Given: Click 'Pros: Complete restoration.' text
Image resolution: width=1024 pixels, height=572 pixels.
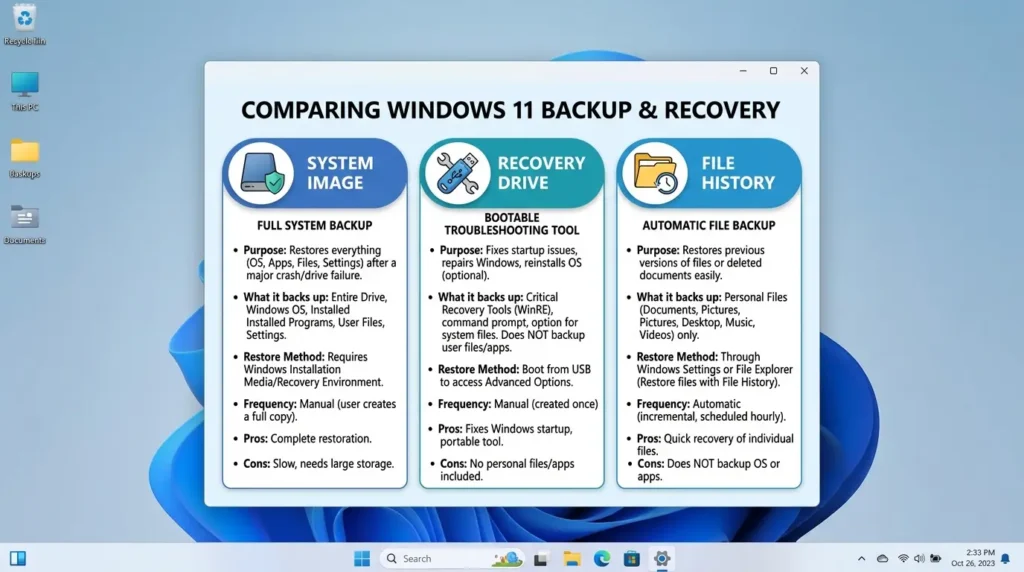Looking at the screenshot, I should 308,439.
